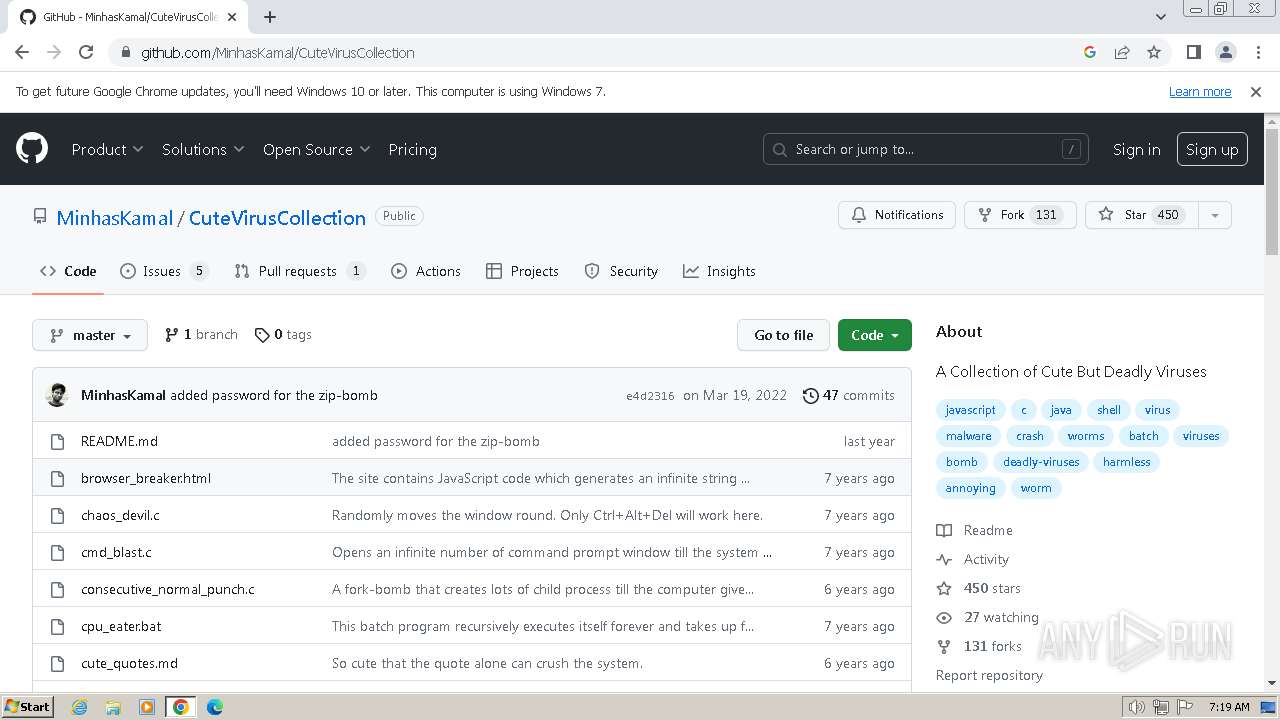
Task: Open the Actions tab
Action: point(426,271)
